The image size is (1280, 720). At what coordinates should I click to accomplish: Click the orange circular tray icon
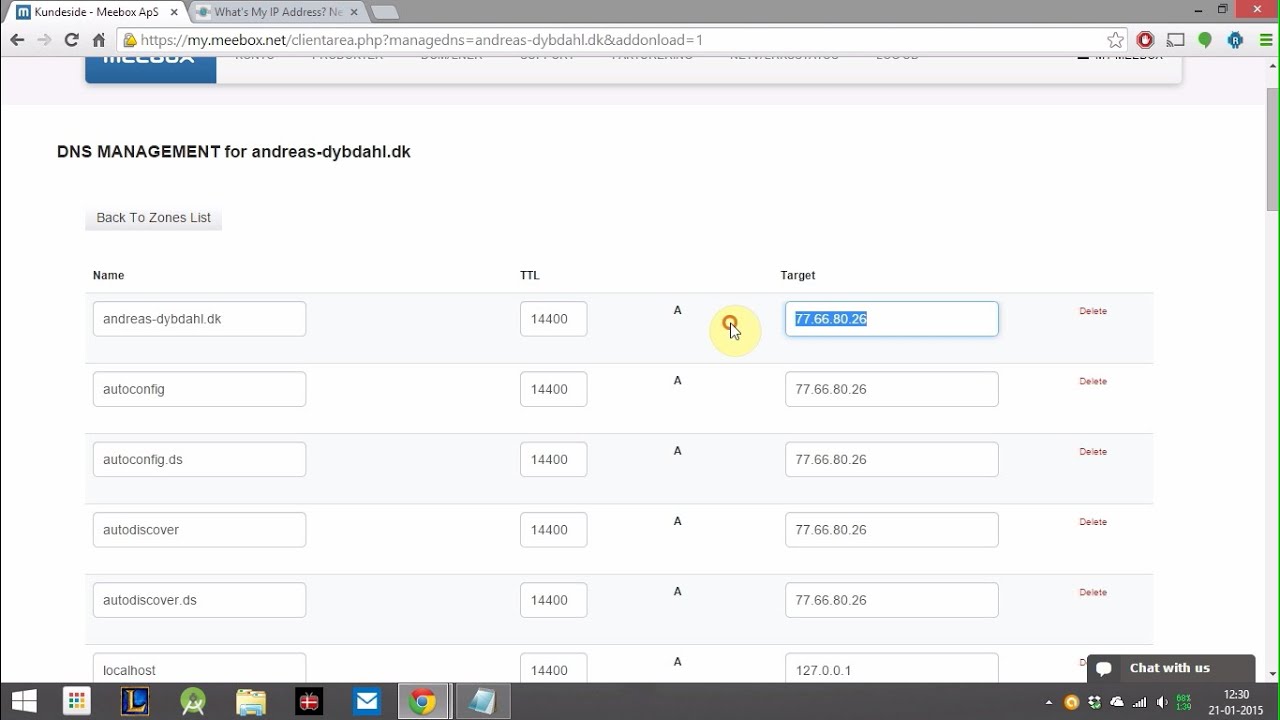[x=1072, y=702]
